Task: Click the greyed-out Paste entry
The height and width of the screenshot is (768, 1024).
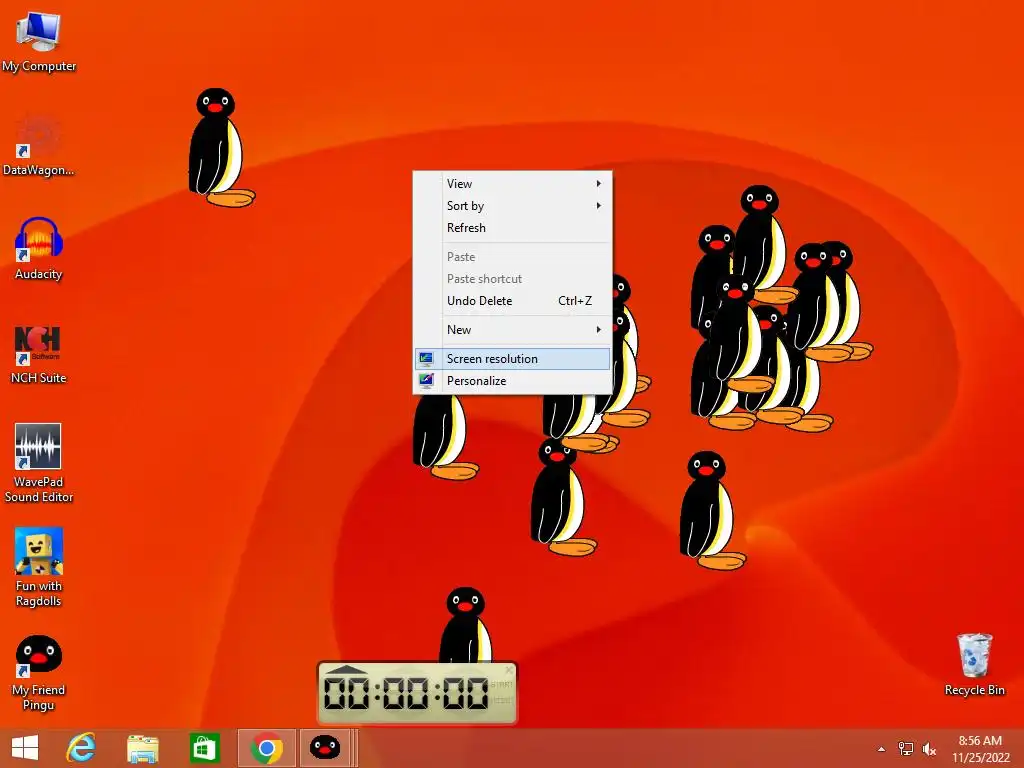Action: click(512, 257)
